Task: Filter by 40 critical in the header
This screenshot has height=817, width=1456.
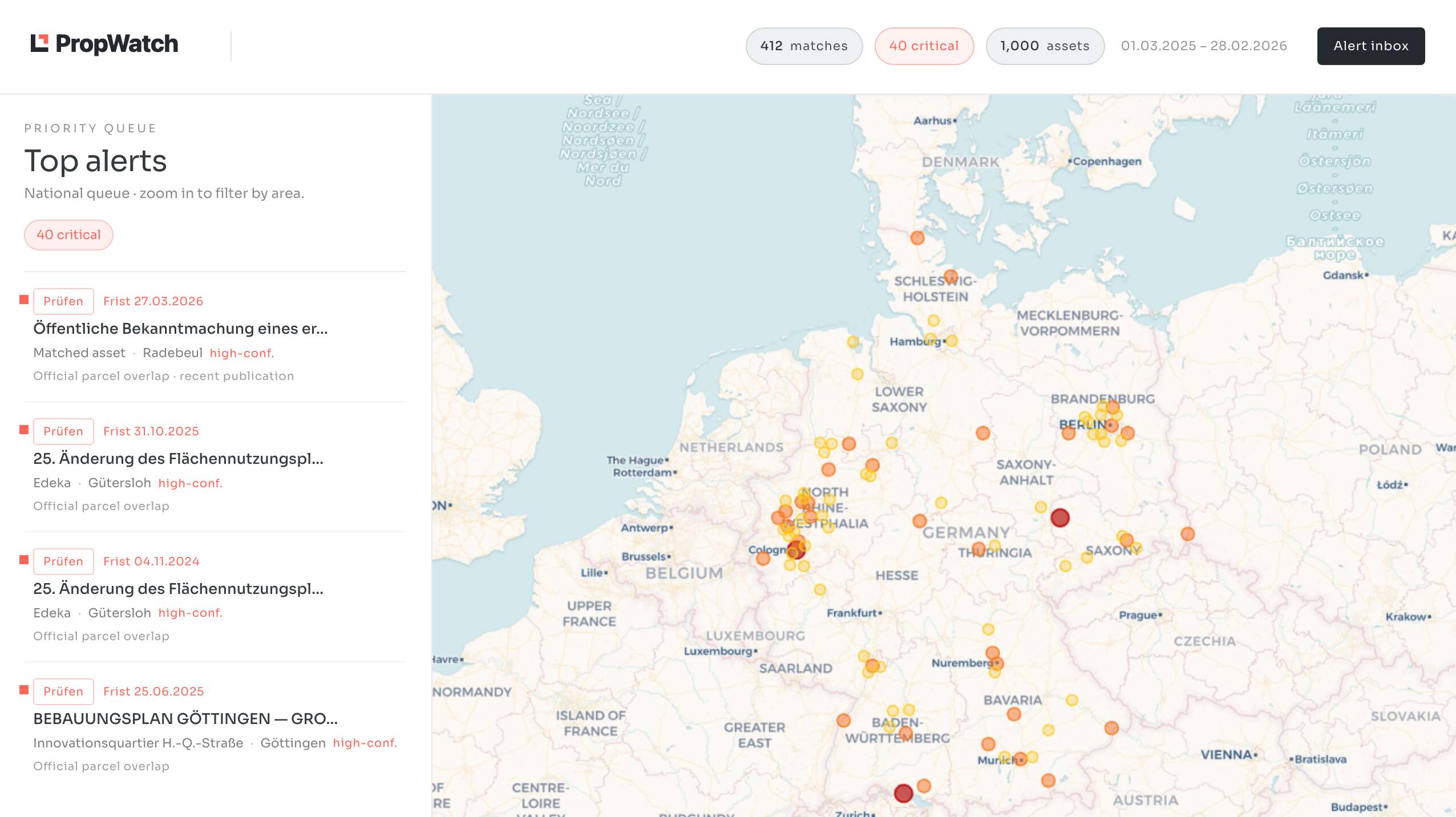Action: tap(924, 46)
